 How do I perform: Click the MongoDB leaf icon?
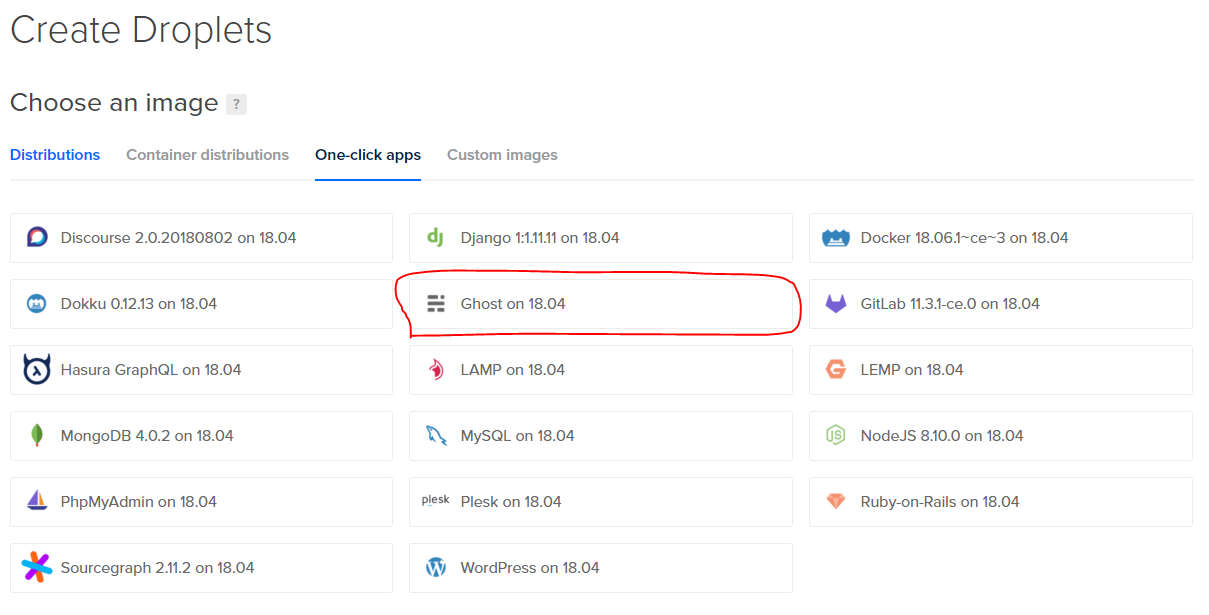[37, 436]
